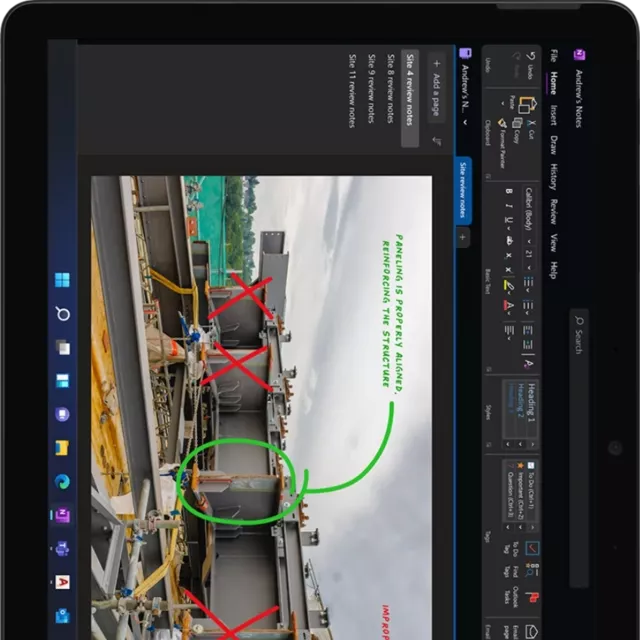Open Microsoft Edge from taskbar
The width and height of the screenshot is (640, 640).
(x=62, y=482)
